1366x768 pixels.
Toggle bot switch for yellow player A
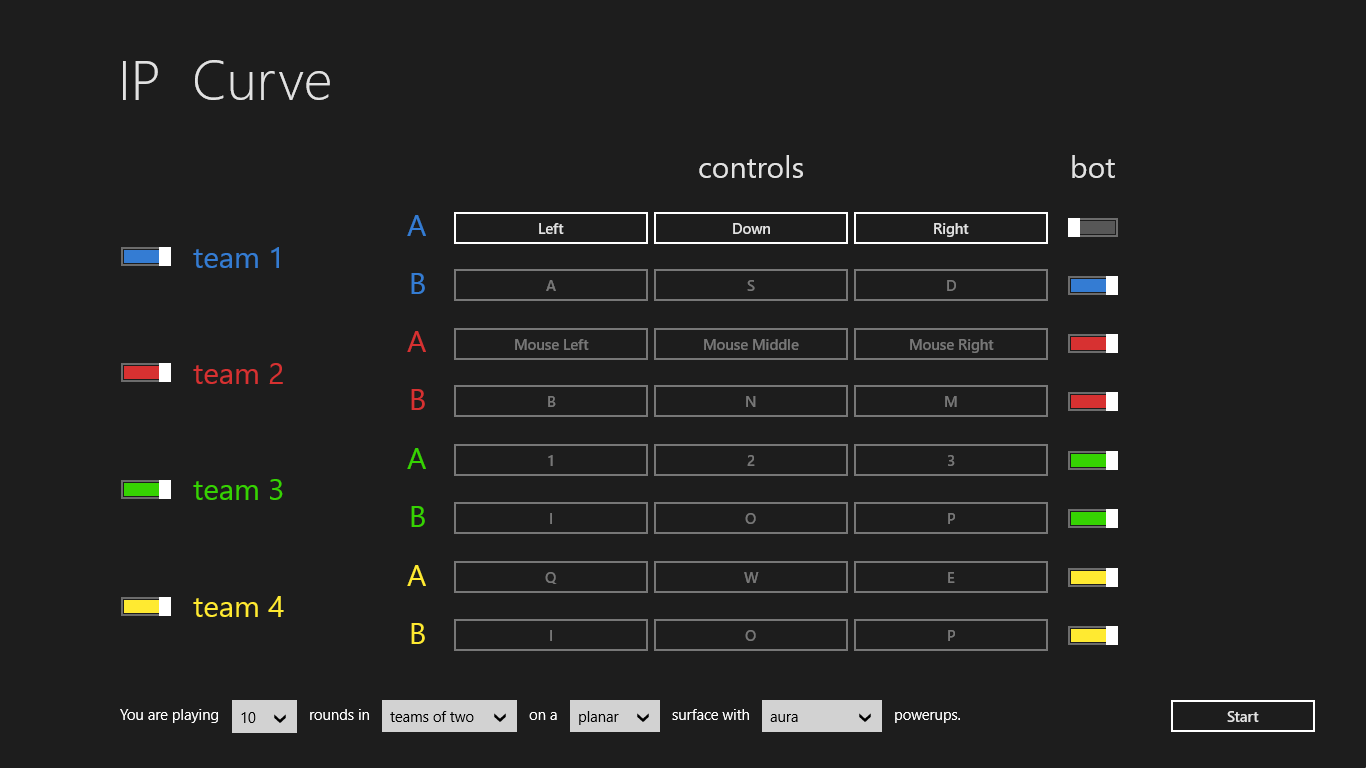coord(1092,578)
